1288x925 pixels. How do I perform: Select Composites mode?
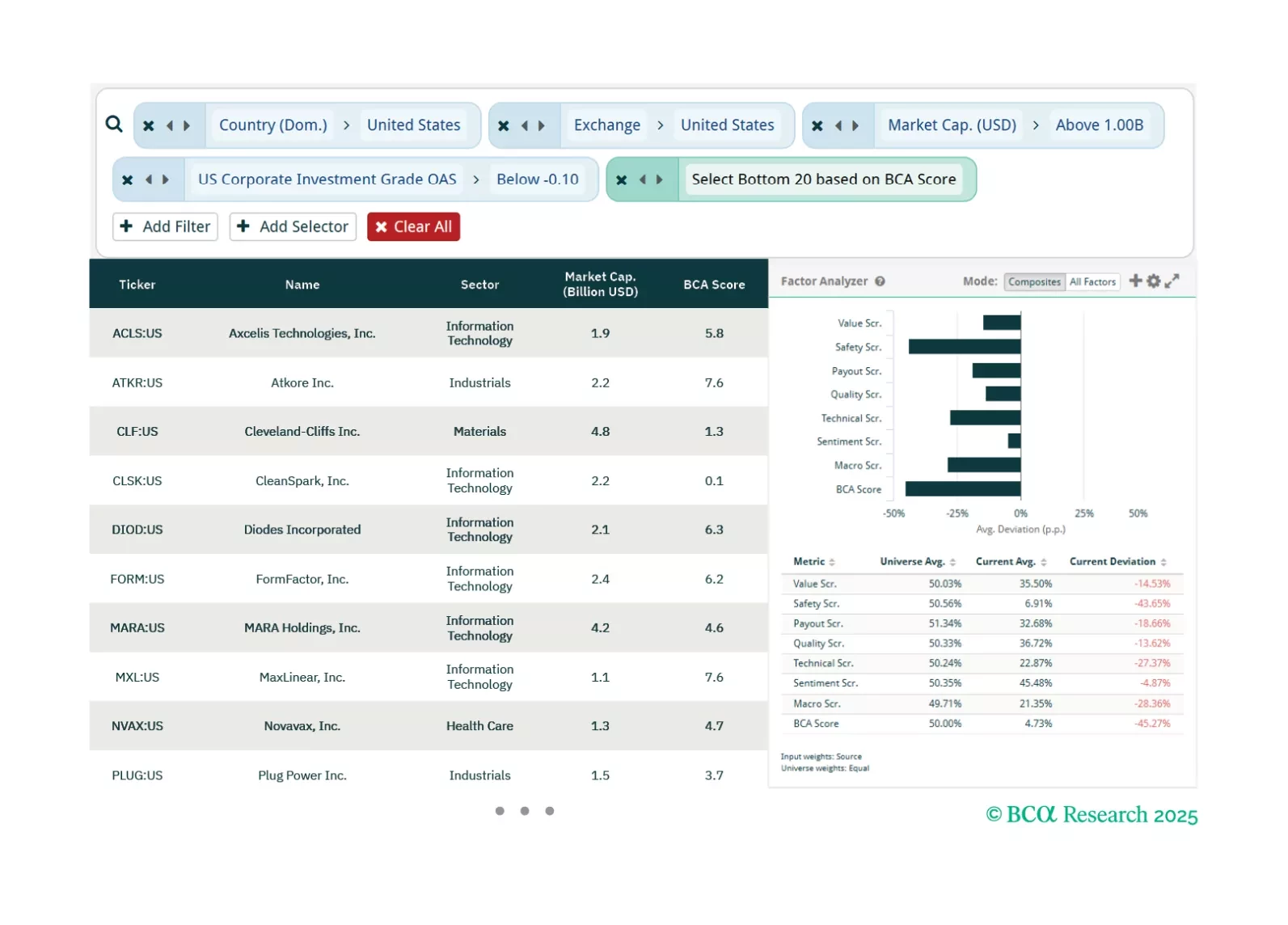pos(1034,282)
